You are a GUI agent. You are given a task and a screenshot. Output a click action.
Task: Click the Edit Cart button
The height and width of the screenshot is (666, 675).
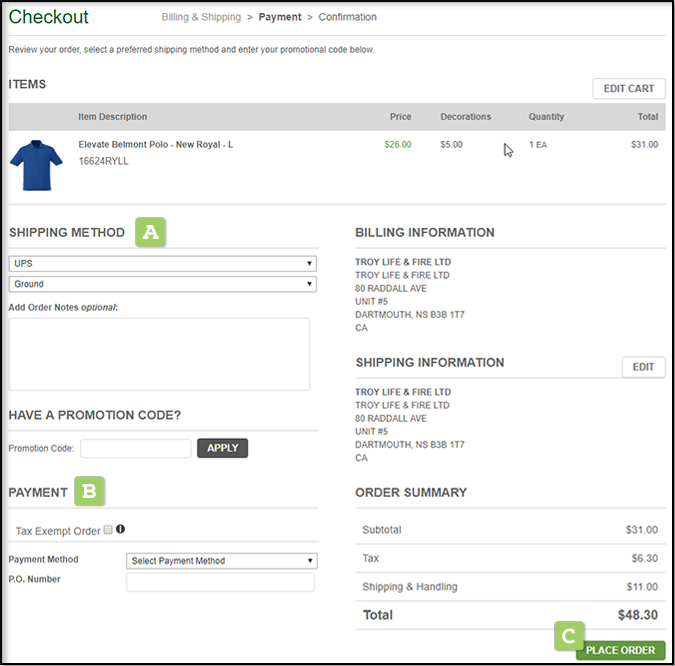[628, 89]
